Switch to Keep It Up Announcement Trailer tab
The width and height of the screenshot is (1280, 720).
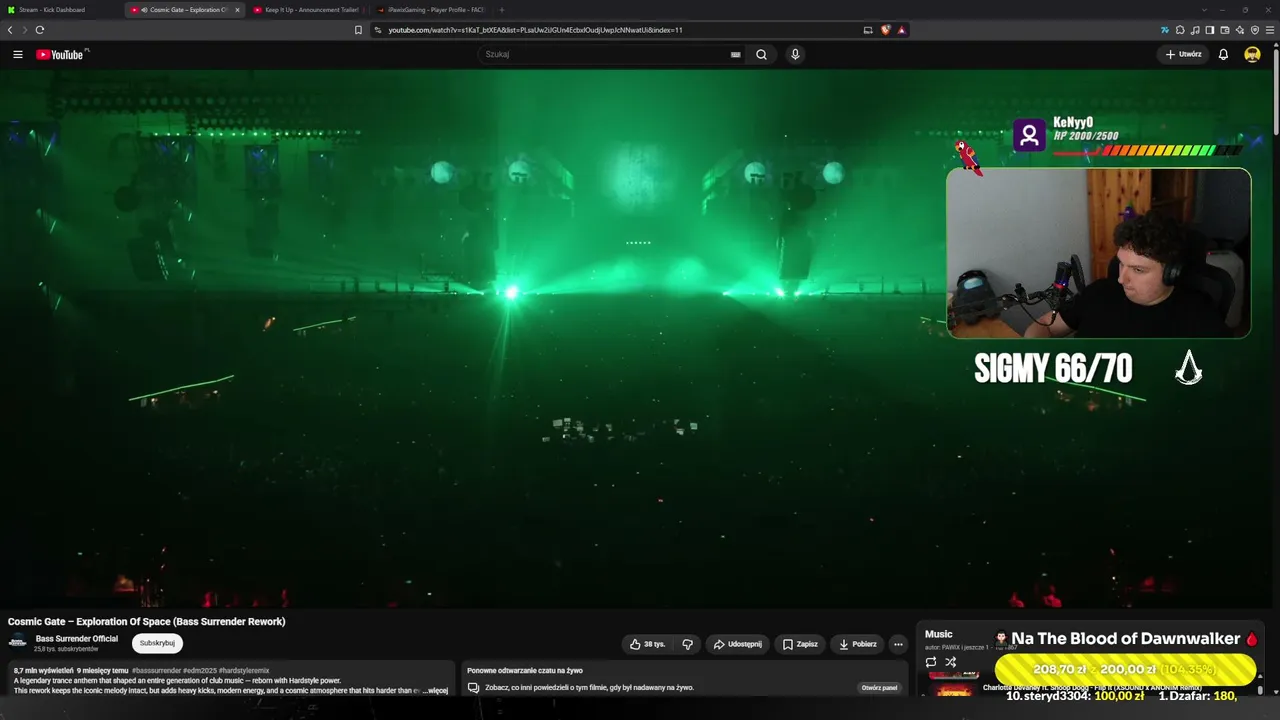point(305,10)
